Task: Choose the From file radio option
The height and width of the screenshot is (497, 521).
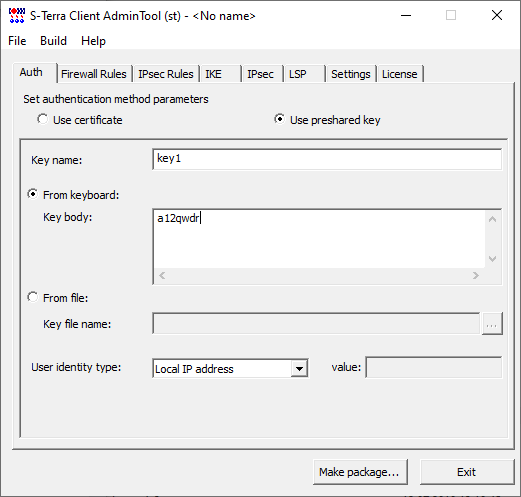Action: click(33, 297)
